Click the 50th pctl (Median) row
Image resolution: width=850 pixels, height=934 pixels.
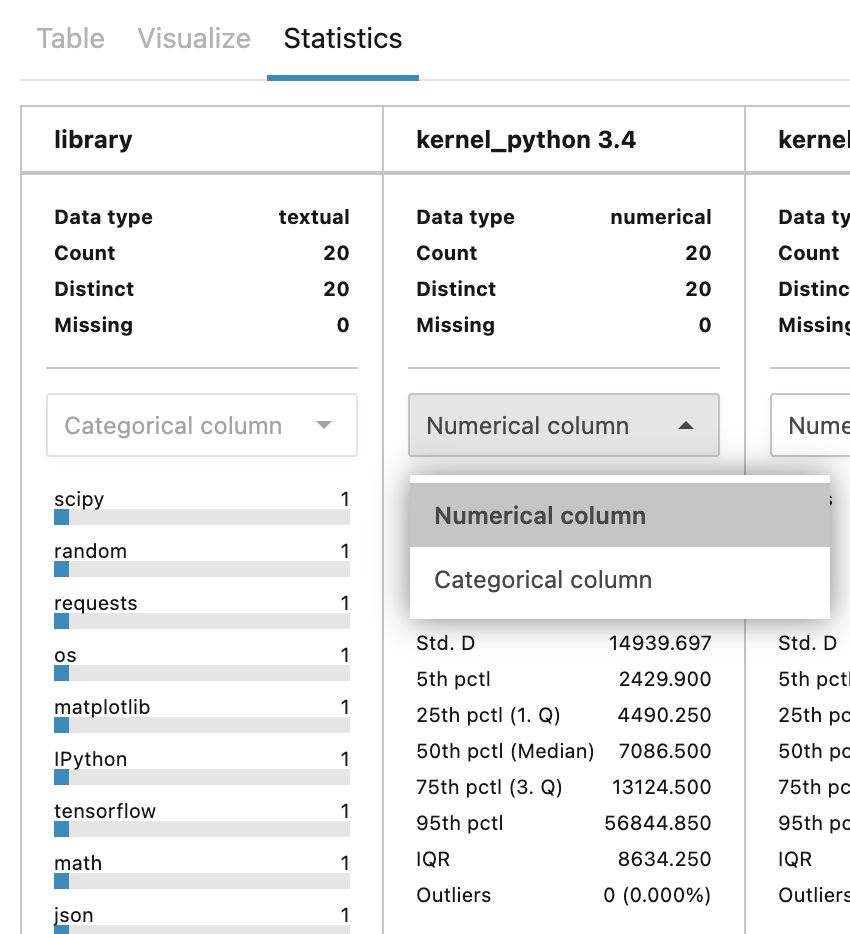(x=563, y=751)
